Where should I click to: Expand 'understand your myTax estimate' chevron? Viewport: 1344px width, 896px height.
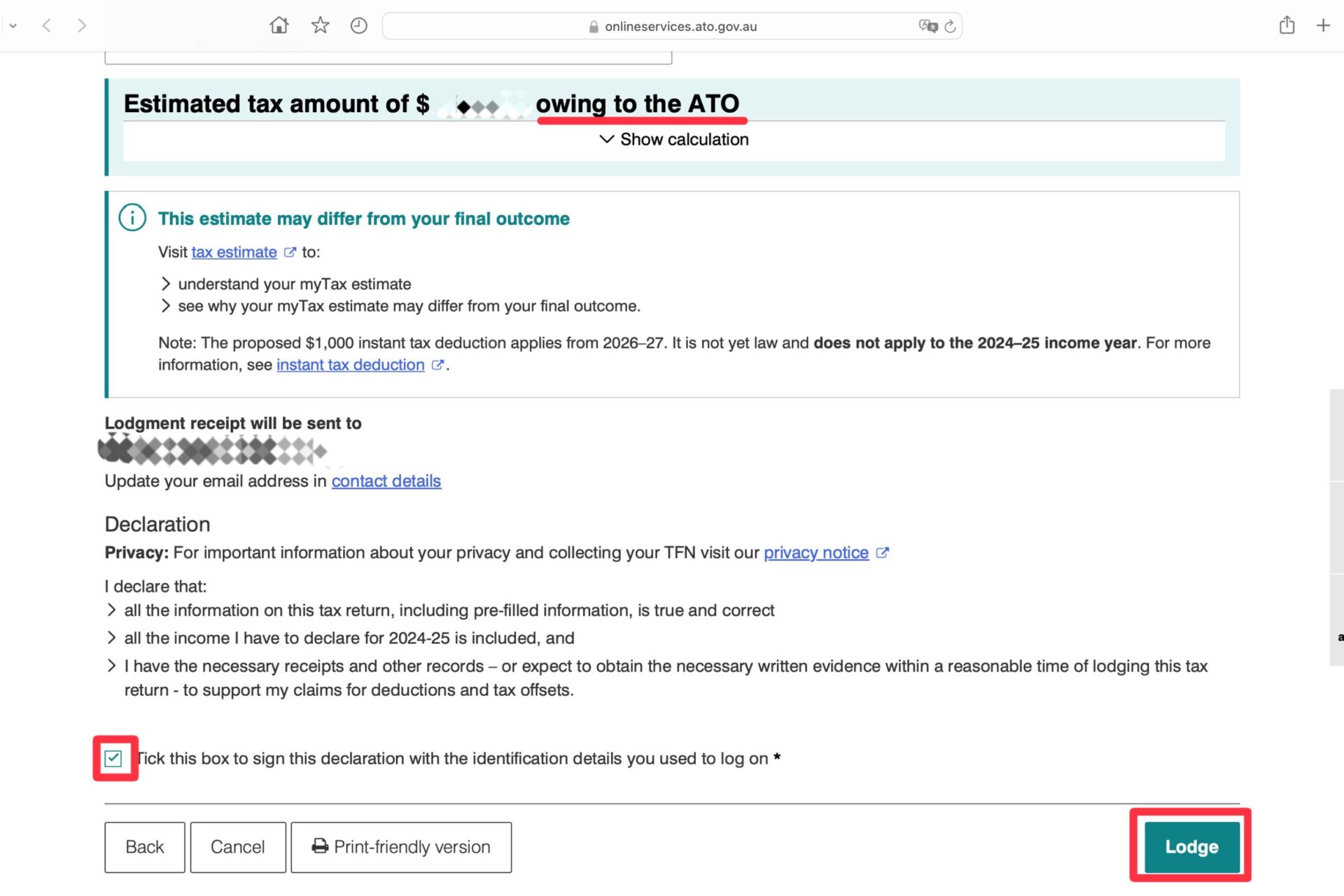166,283
